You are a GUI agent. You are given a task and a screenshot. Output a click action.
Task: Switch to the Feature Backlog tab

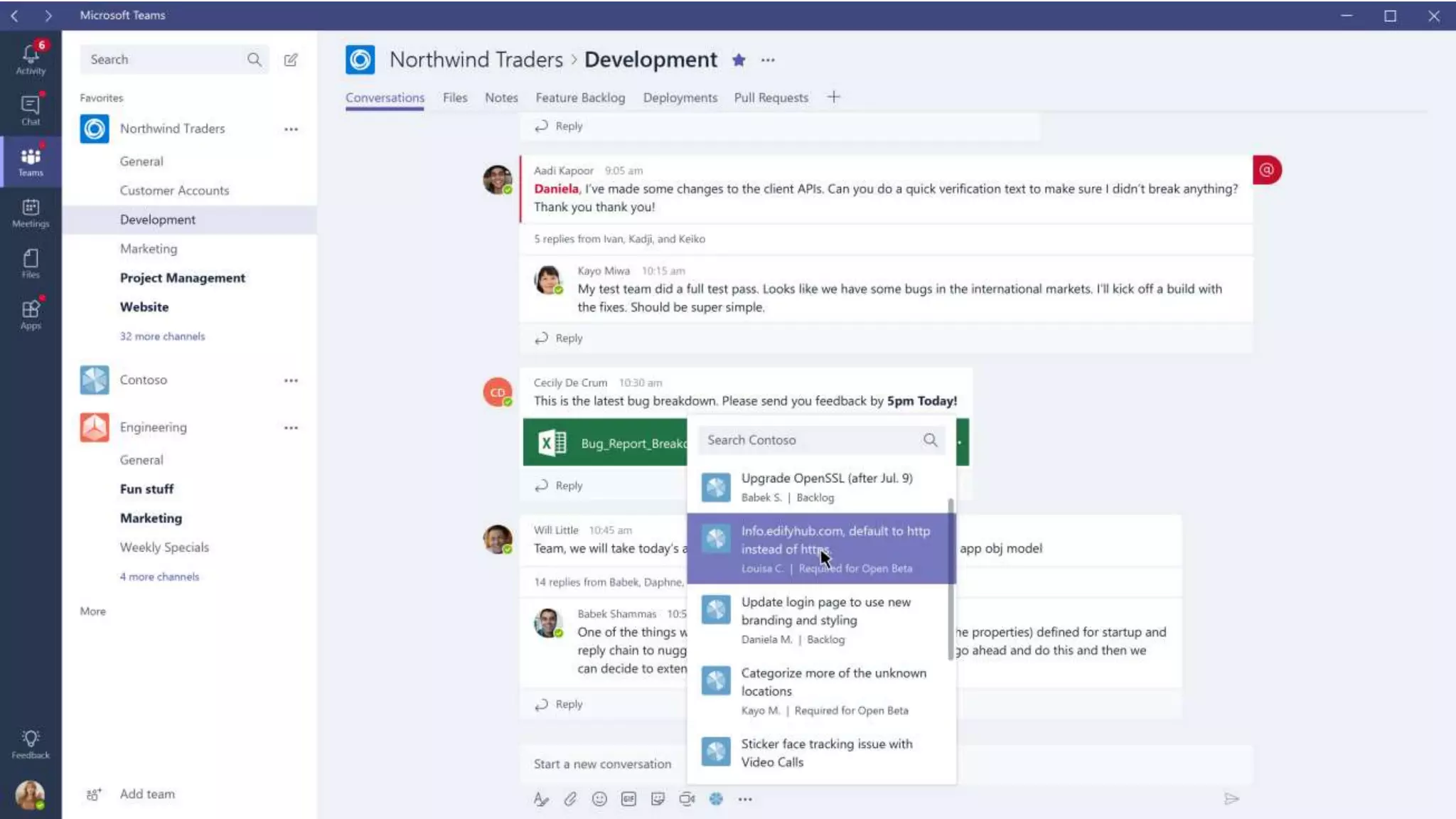[x=580, y=98]
